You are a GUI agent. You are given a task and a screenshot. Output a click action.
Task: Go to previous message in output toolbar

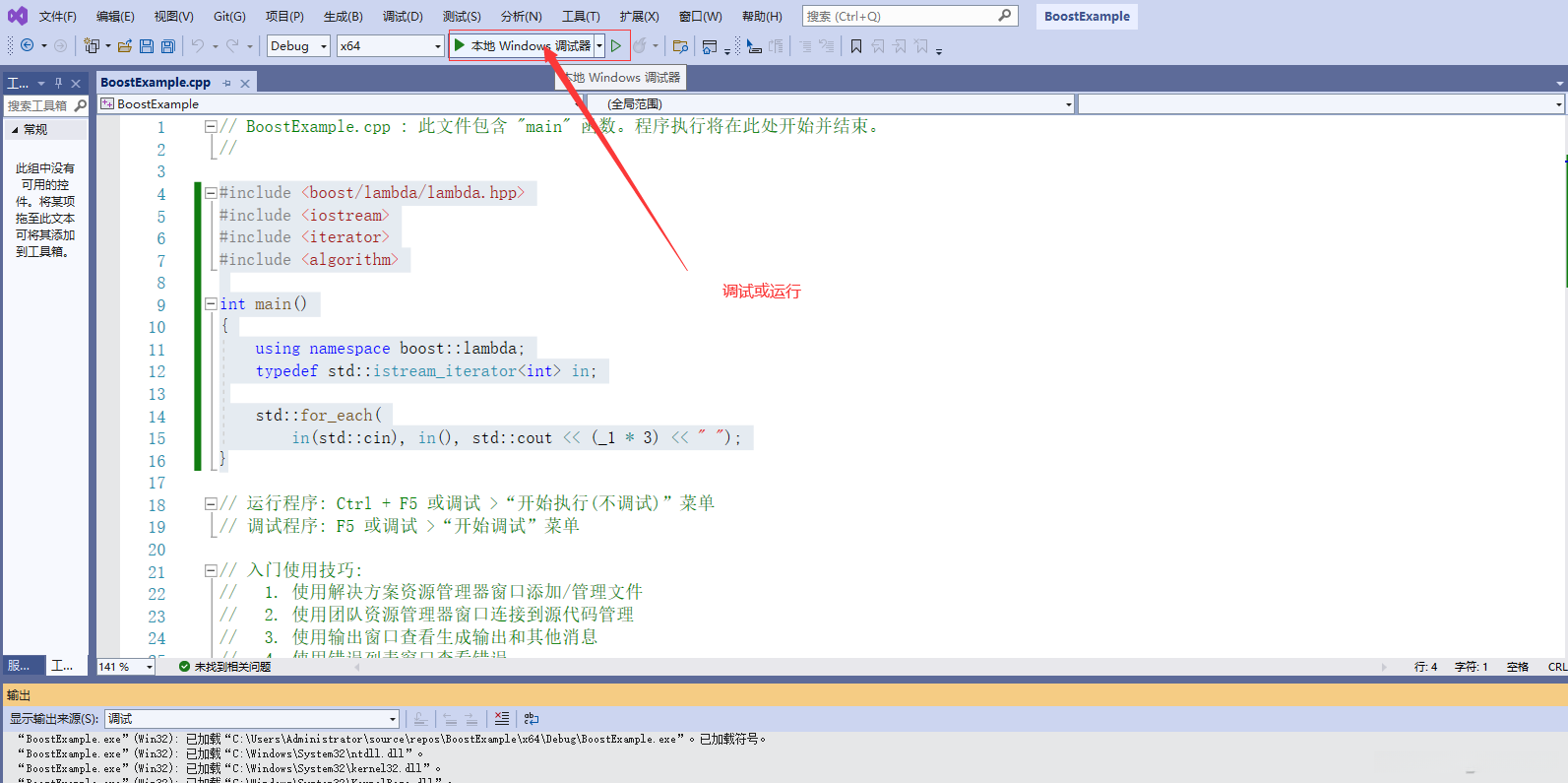450,719
